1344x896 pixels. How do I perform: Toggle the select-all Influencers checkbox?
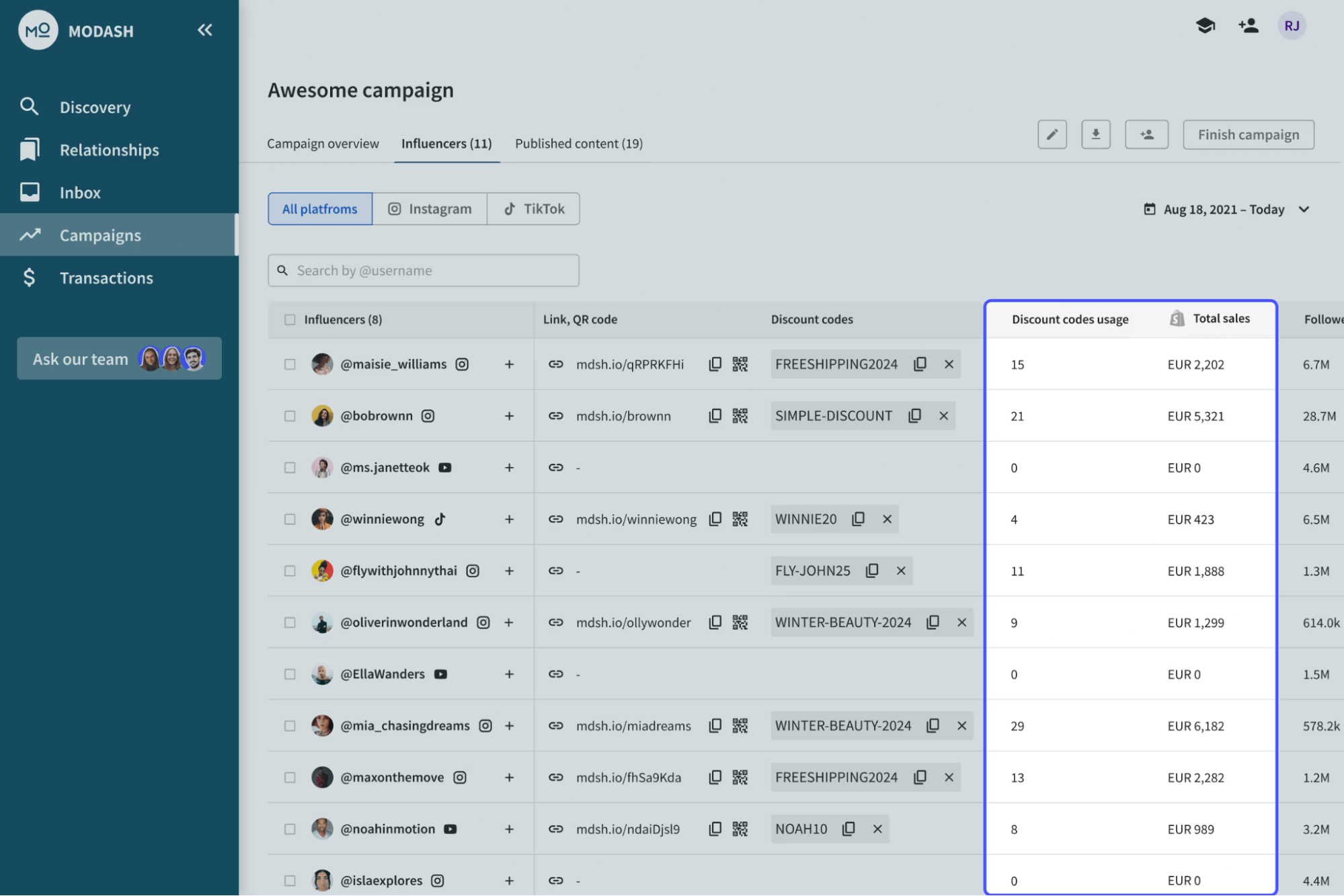pyautogui.click(x=290, y=319)
